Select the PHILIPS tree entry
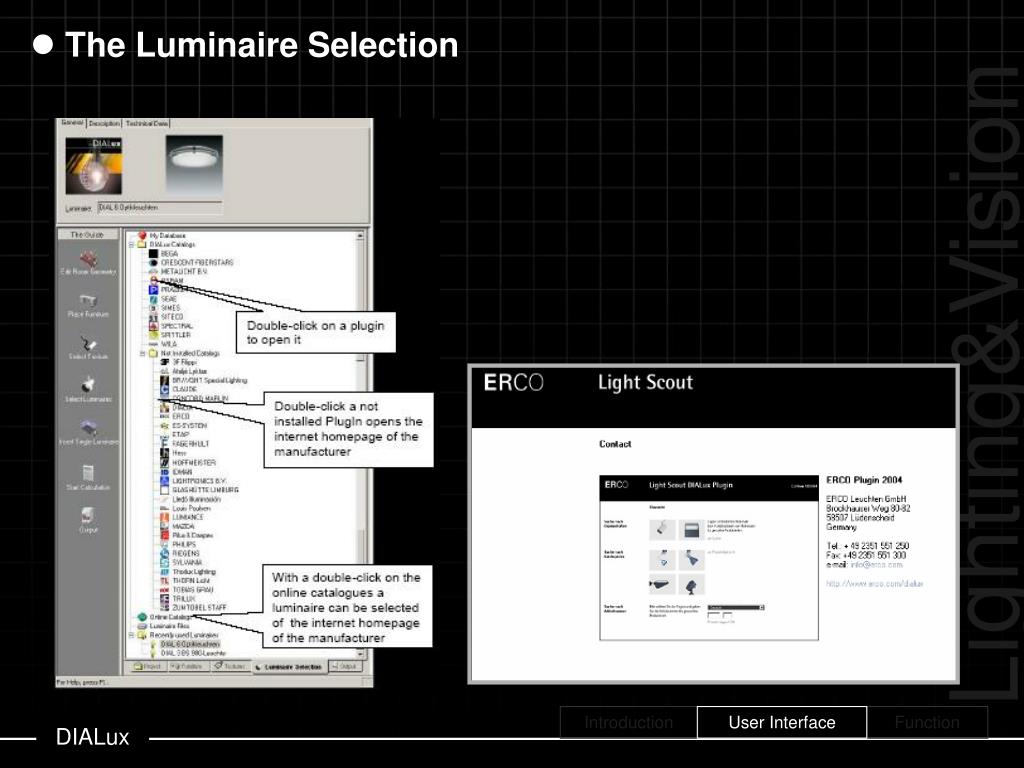 184,544
